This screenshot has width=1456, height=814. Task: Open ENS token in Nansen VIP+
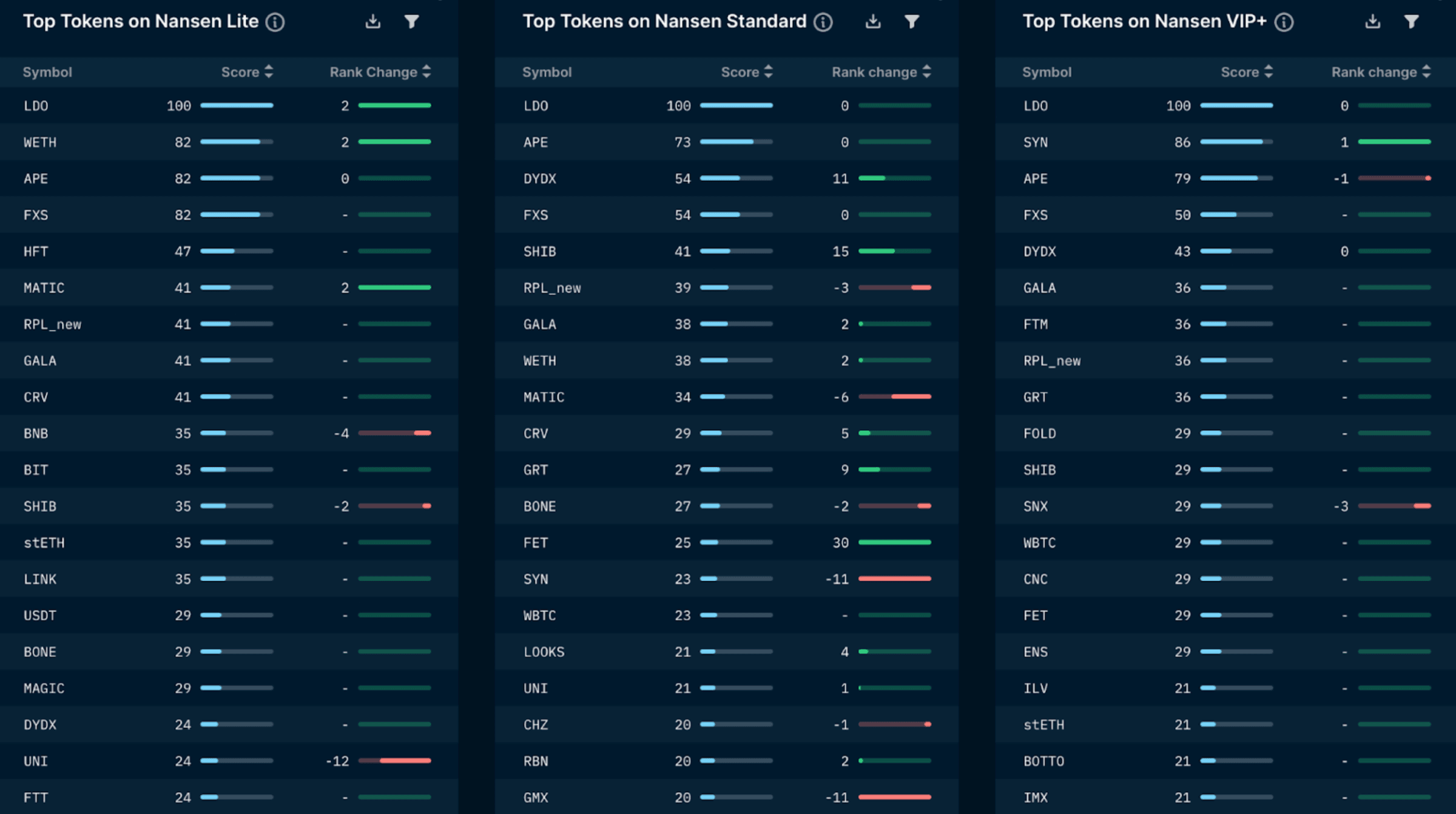point(1036,652)
